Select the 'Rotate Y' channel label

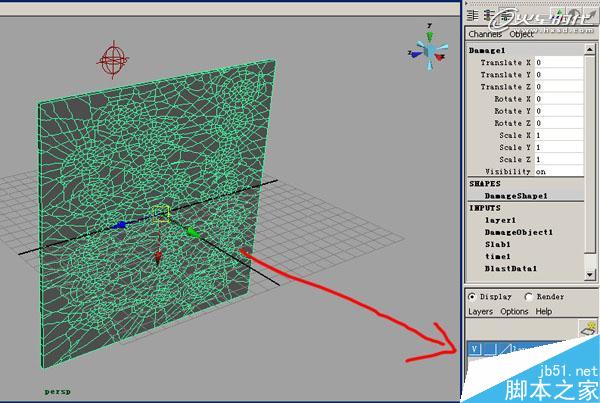(x=512, y=111)
